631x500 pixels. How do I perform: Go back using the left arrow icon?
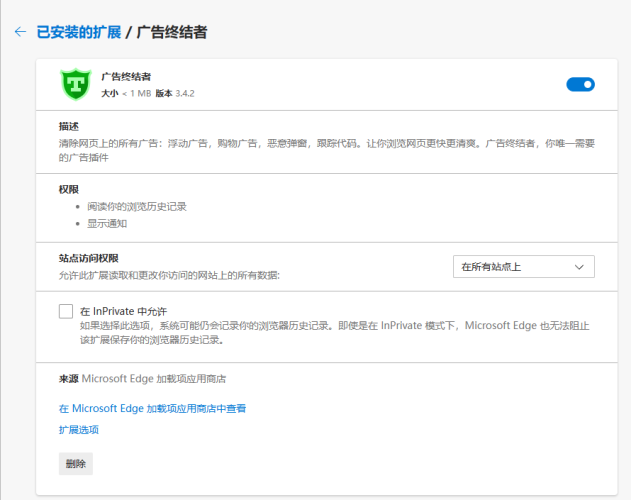click(20, 32)
